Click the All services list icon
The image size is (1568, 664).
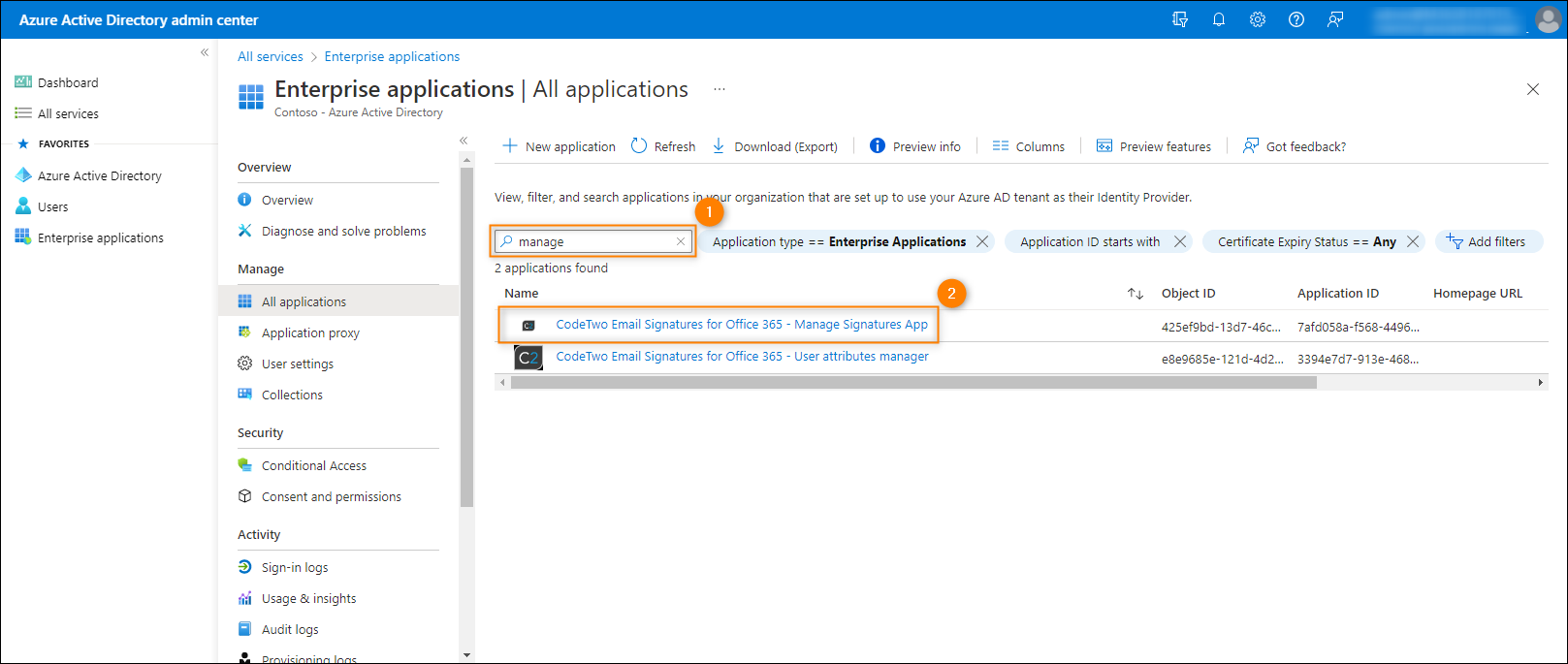tap(23, 113)
